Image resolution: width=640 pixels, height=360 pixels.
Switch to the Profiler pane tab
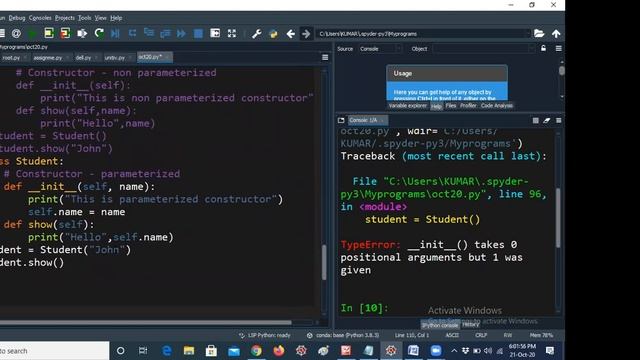468,106
